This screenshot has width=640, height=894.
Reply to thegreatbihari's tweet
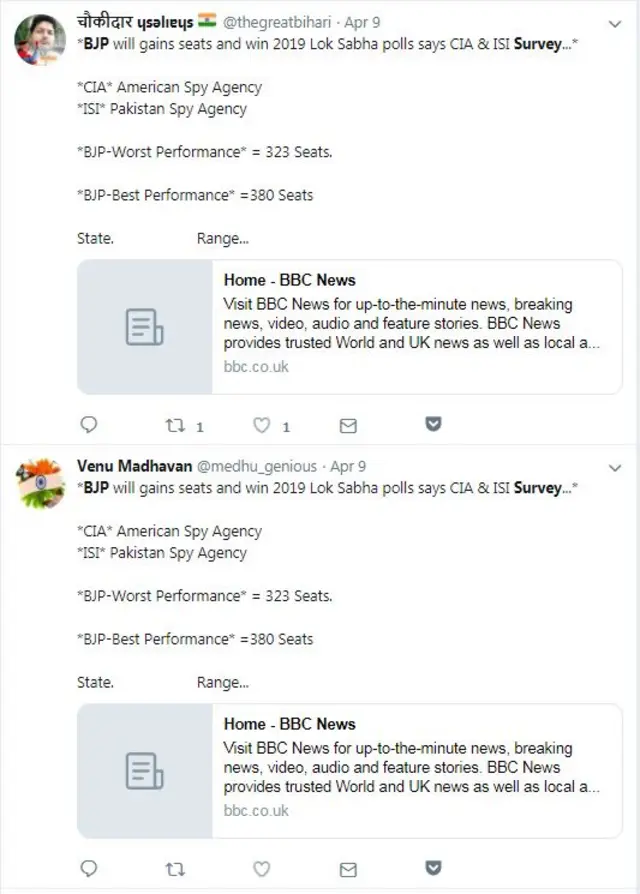(89, 425)
